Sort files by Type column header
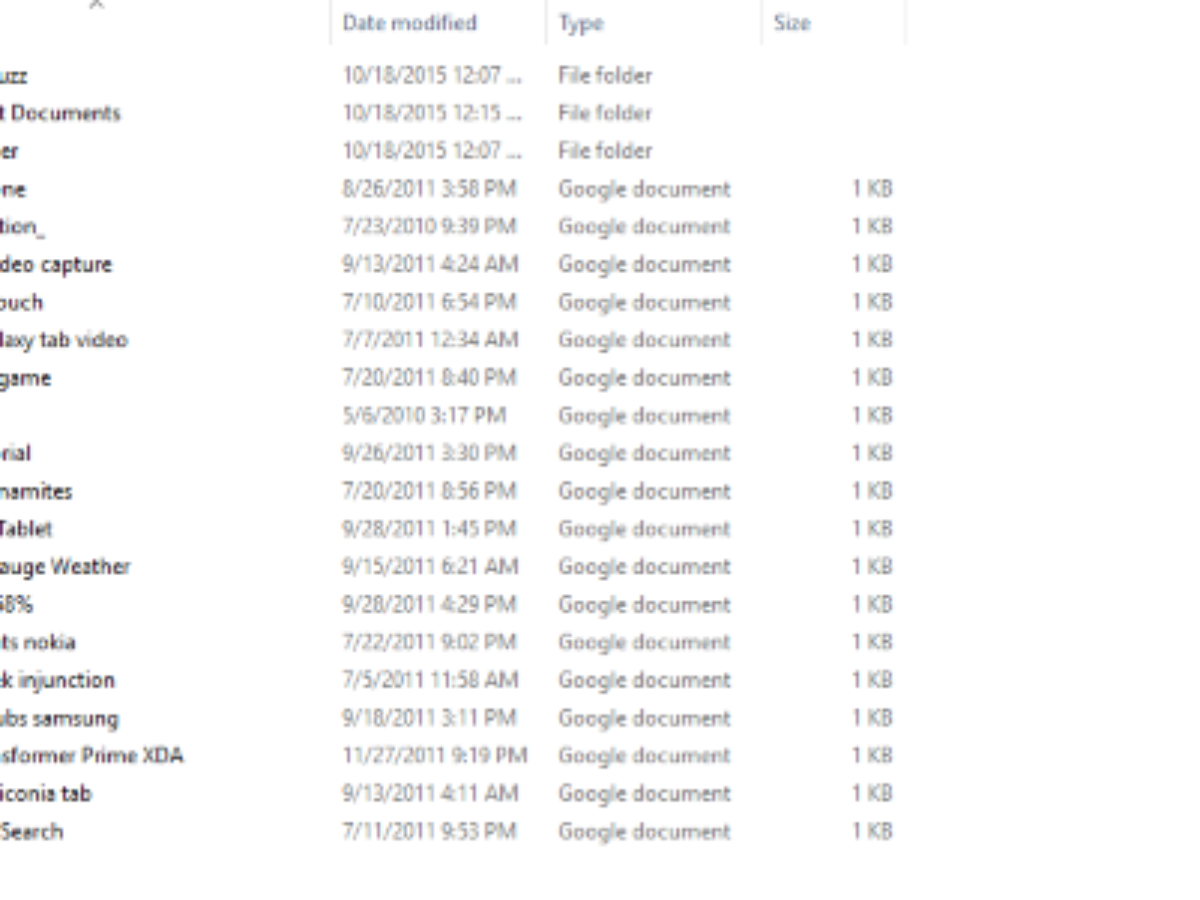The height and width of the screenshot is (900, 1200). 581,23
